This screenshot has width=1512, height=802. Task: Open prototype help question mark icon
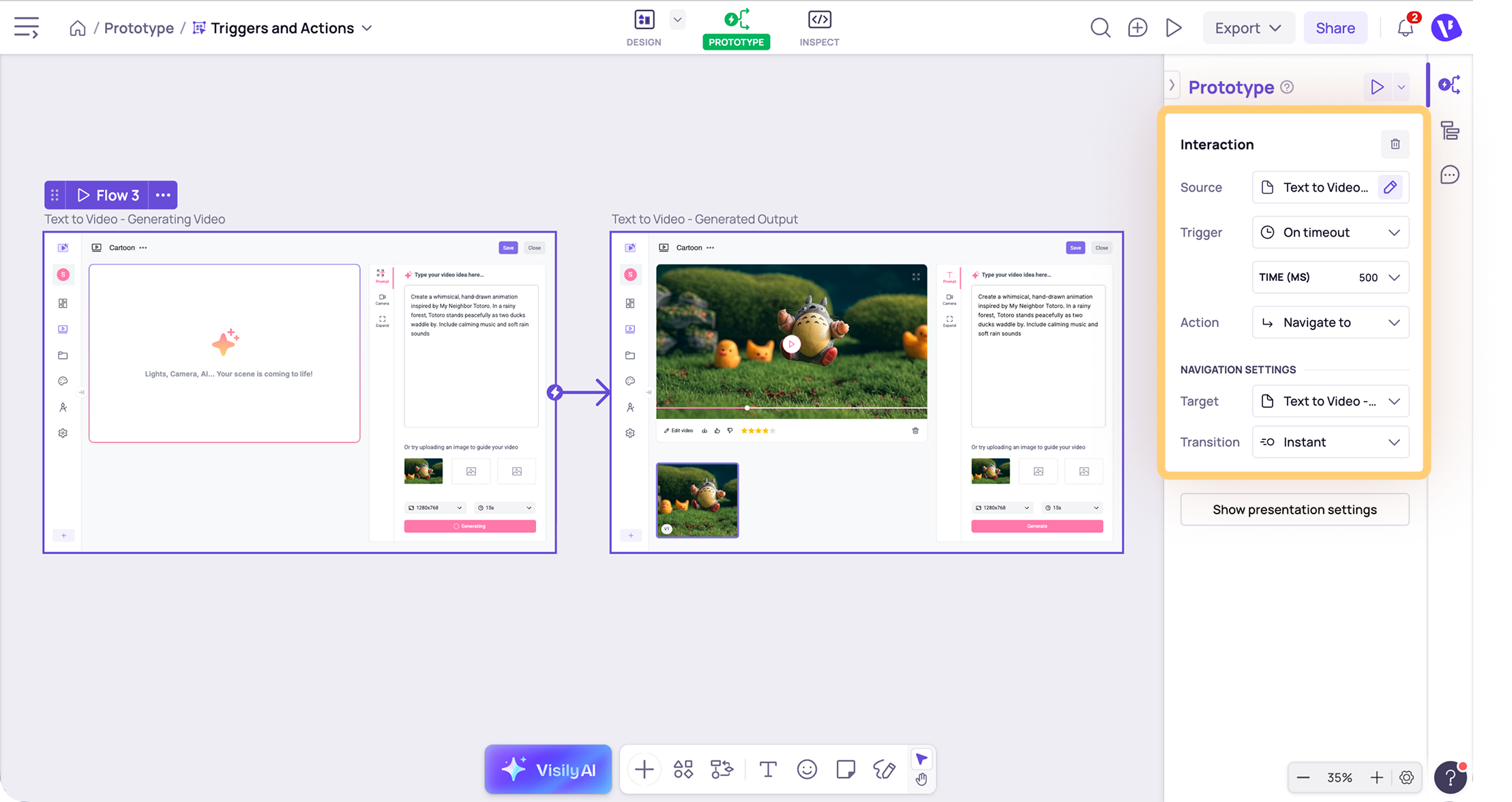1287,87
